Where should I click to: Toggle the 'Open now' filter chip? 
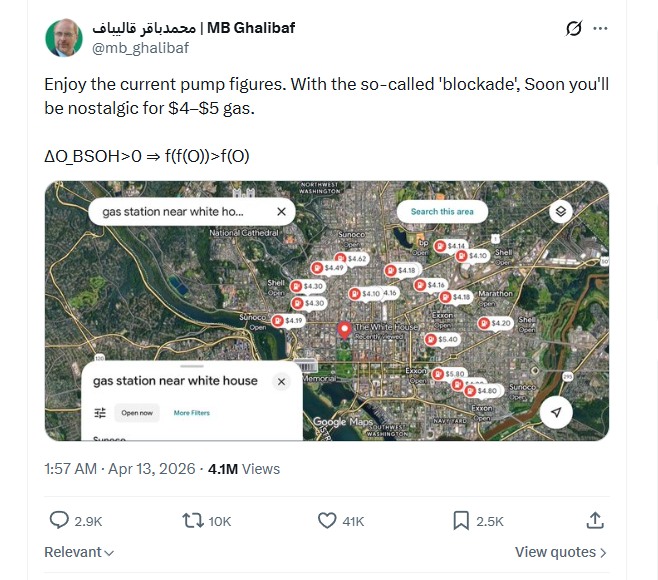137,413
